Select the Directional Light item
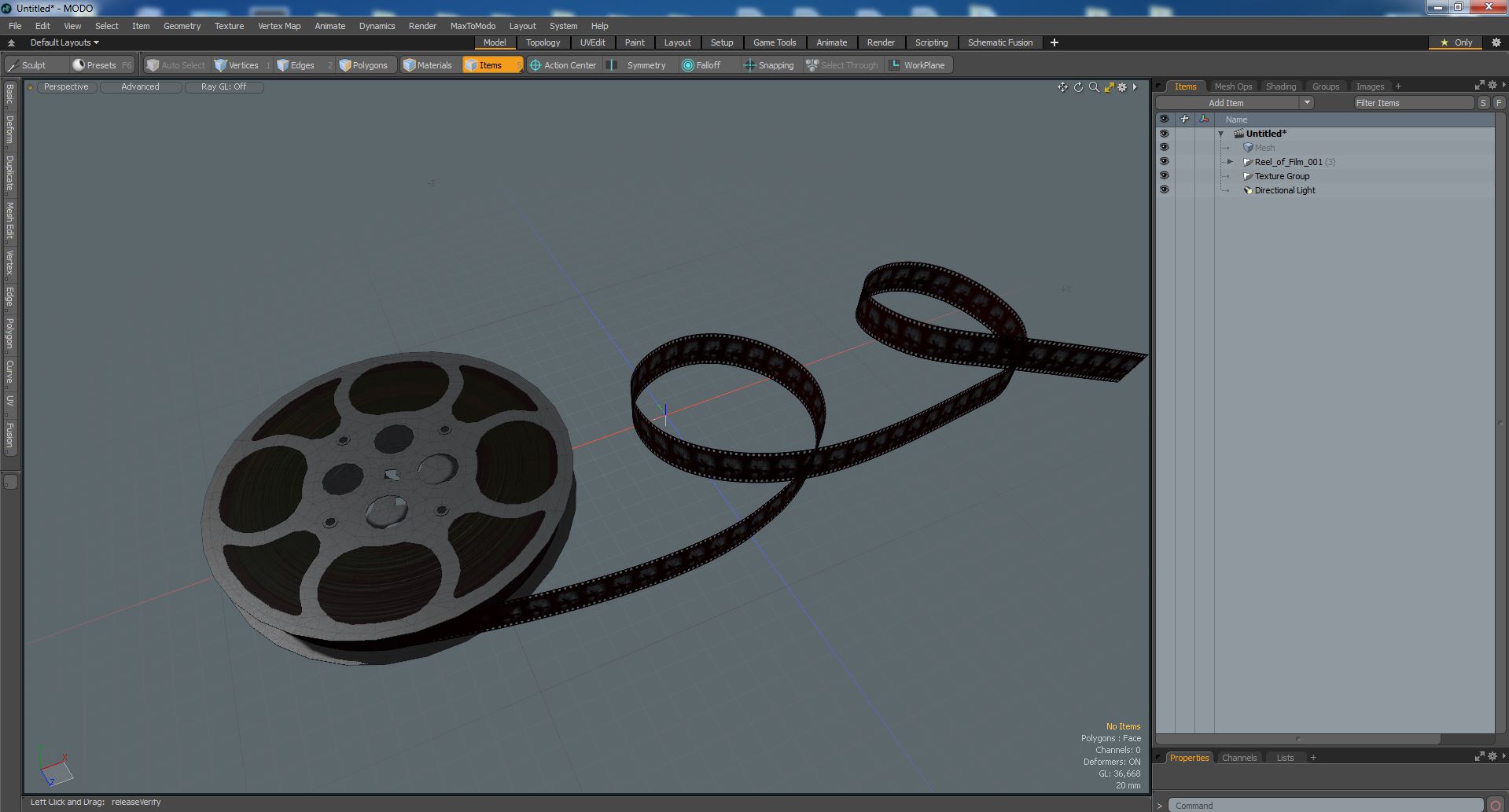Image resolution: width=1509 pixels, height=812 pixels. 1285,190
